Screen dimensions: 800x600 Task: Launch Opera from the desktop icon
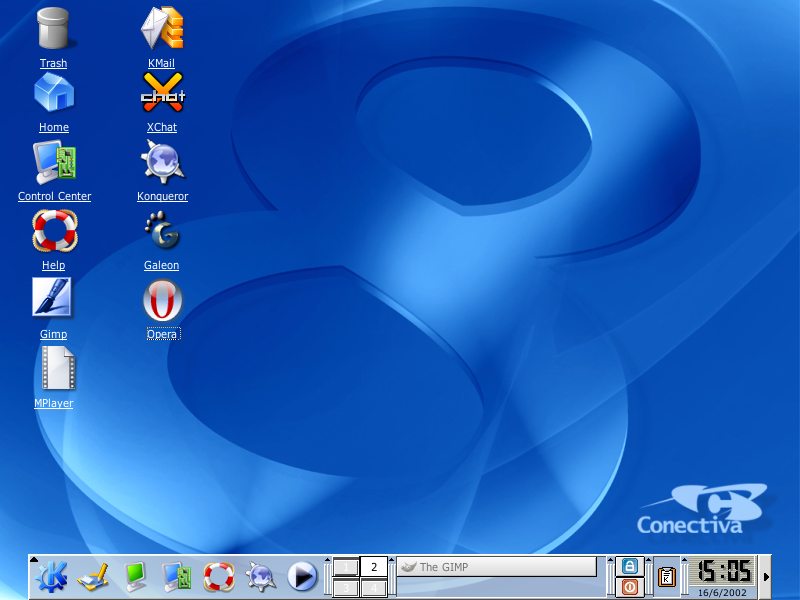162,301
